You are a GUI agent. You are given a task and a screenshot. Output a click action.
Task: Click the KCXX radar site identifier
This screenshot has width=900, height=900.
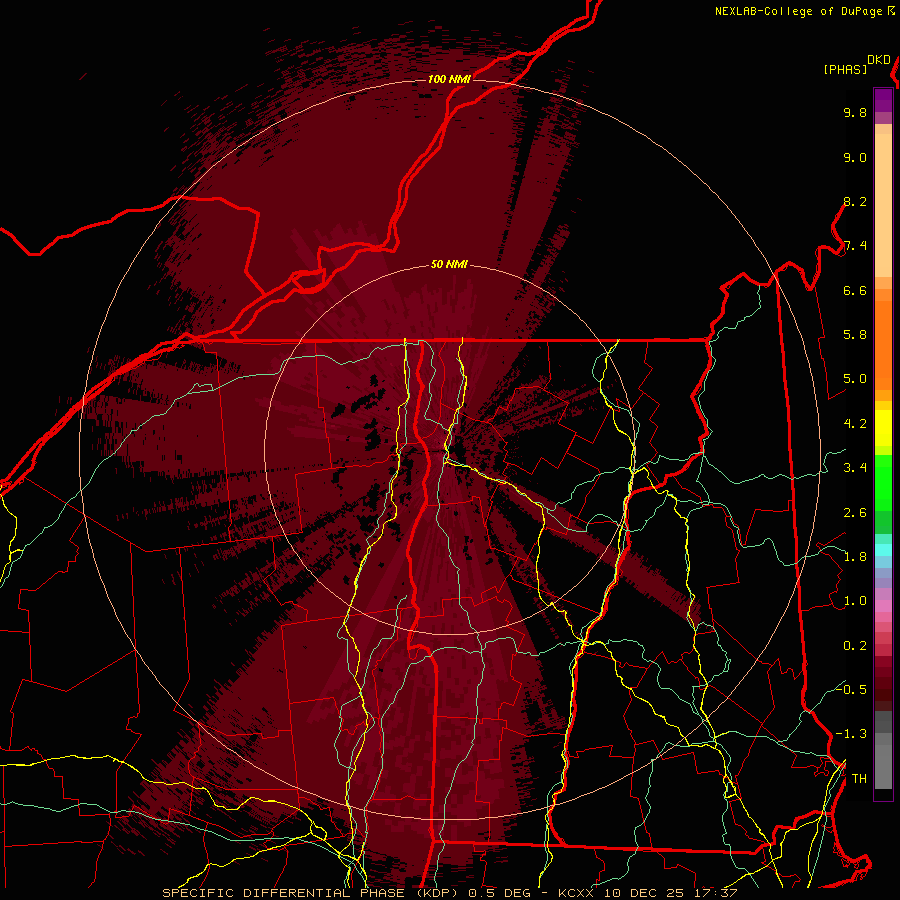(577, 893)
